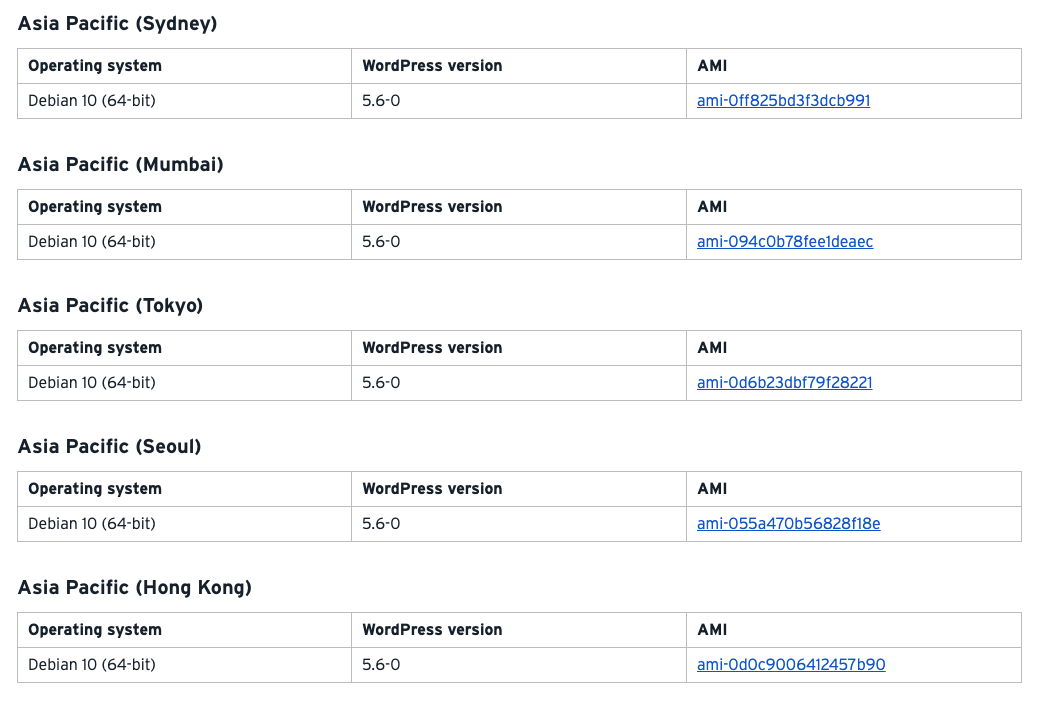Click the AMI header in the Hong Kong table
The height and width of the screenshot is (701, 1038).
[712, 630]
